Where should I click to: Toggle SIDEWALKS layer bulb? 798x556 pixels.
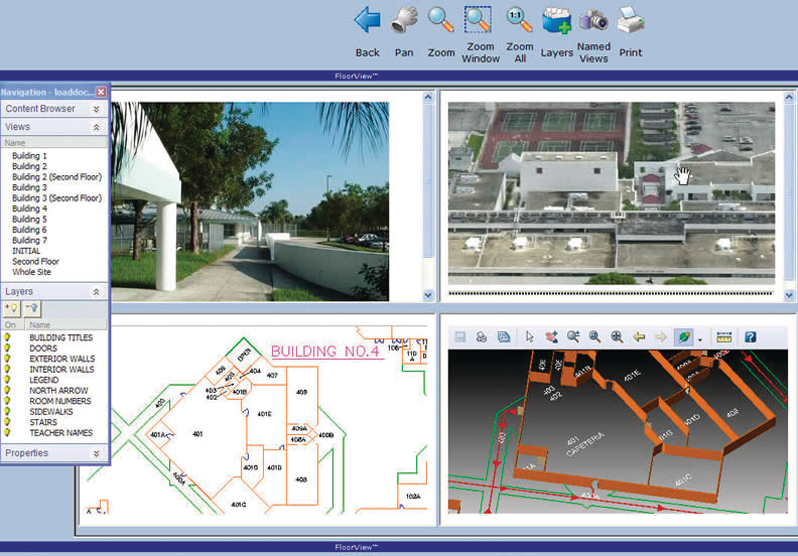pos(7,412)
